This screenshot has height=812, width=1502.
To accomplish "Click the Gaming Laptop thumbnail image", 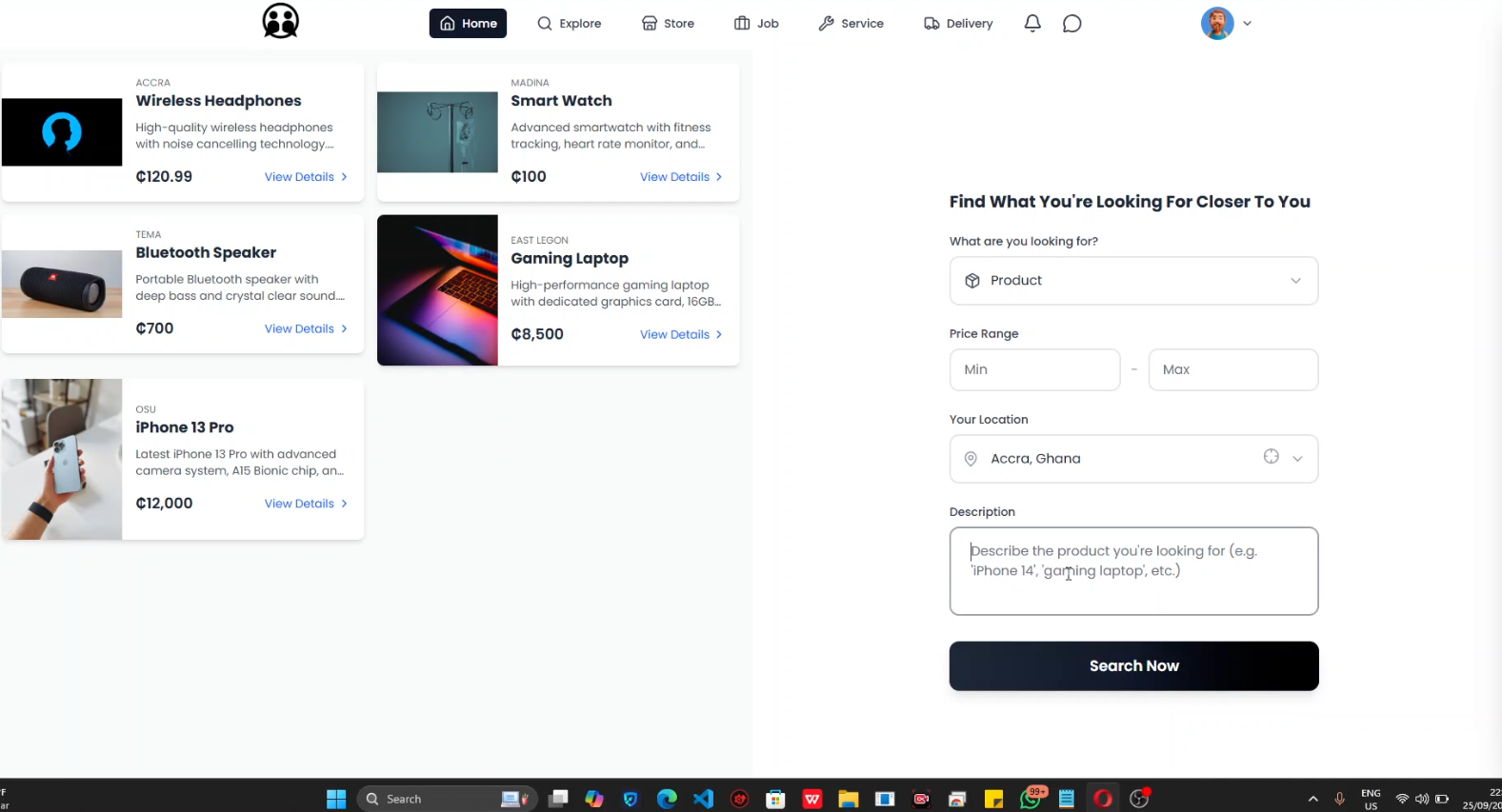I will click(x=437, y=290).
